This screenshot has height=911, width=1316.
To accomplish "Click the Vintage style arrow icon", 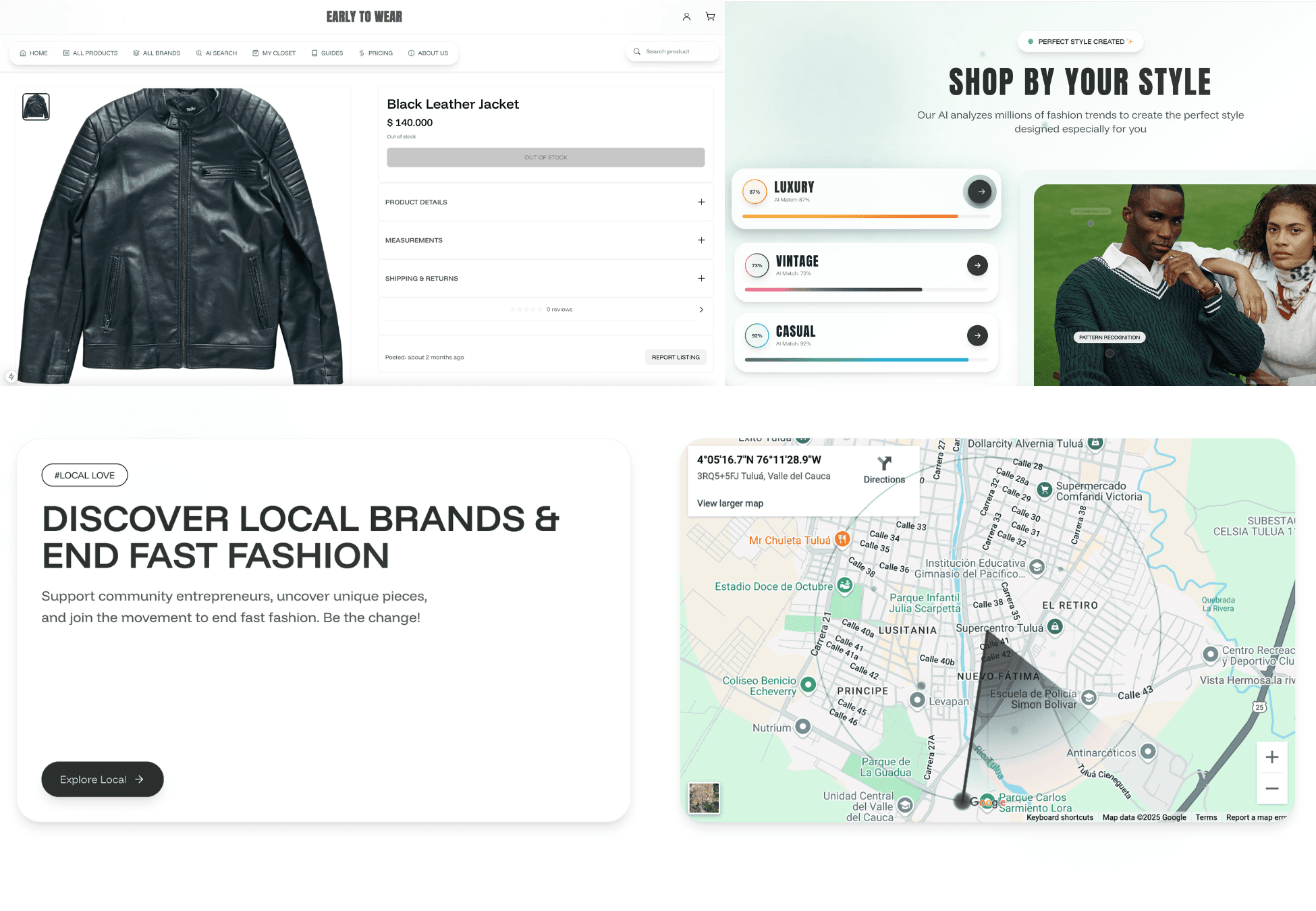I will click(x=977, y=265).
